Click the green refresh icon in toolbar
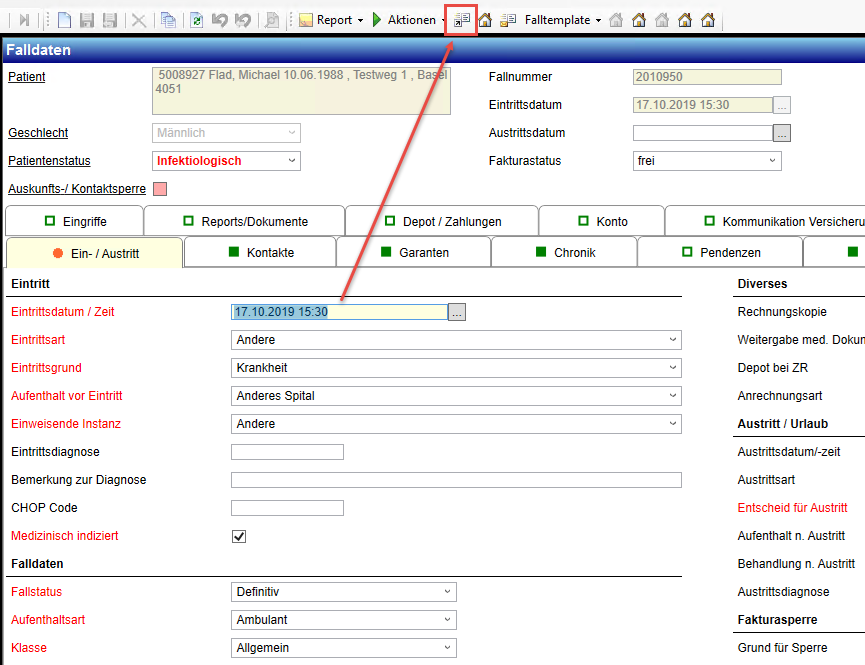The width and height of the screenshot is (865, 665). tap(197, 20)
